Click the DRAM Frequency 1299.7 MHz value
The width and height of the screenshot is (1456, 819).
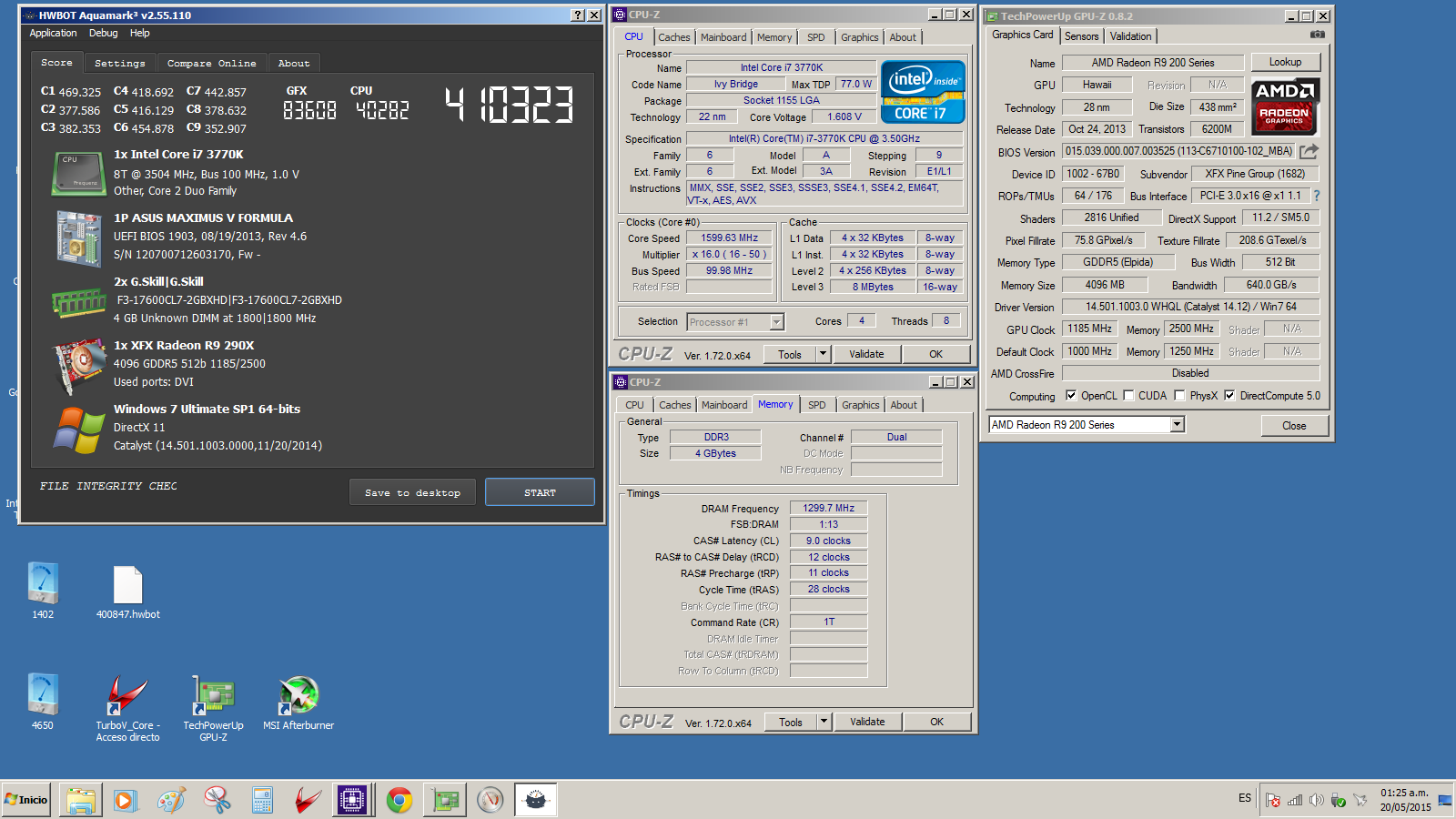(x=828, y=508)
